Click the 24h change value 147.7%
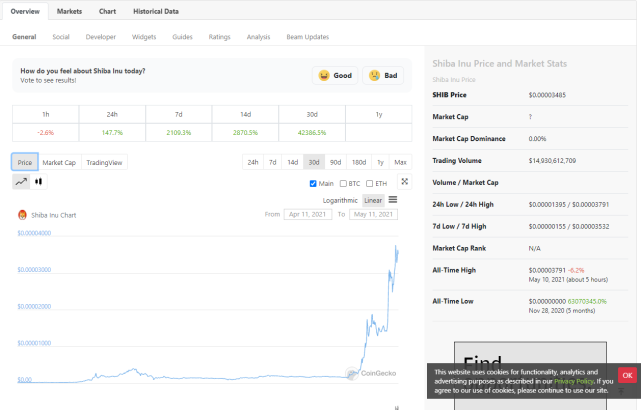 coord(112,132)
